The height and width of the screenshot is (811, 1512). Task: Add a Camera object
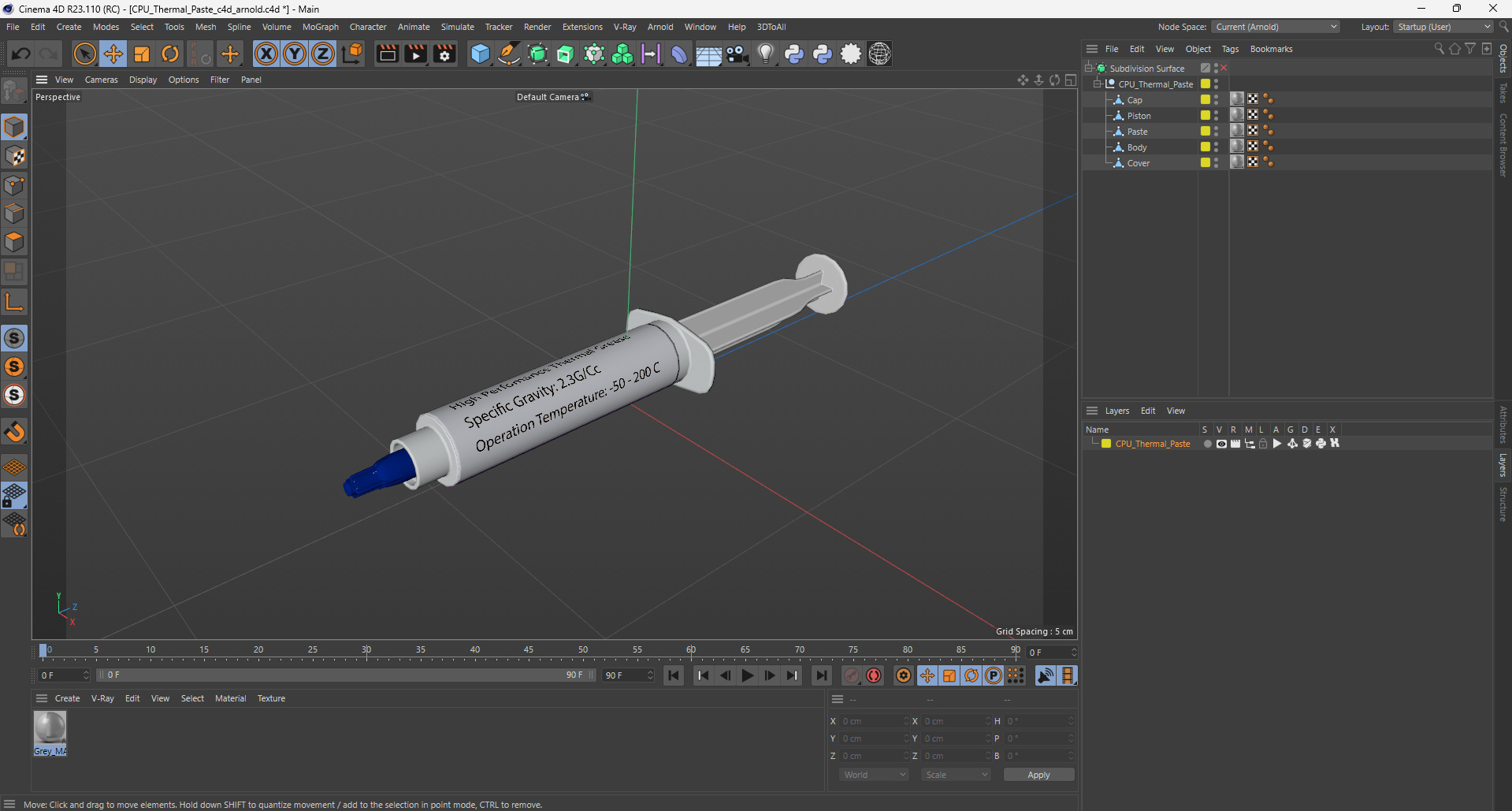coord(737,54)
